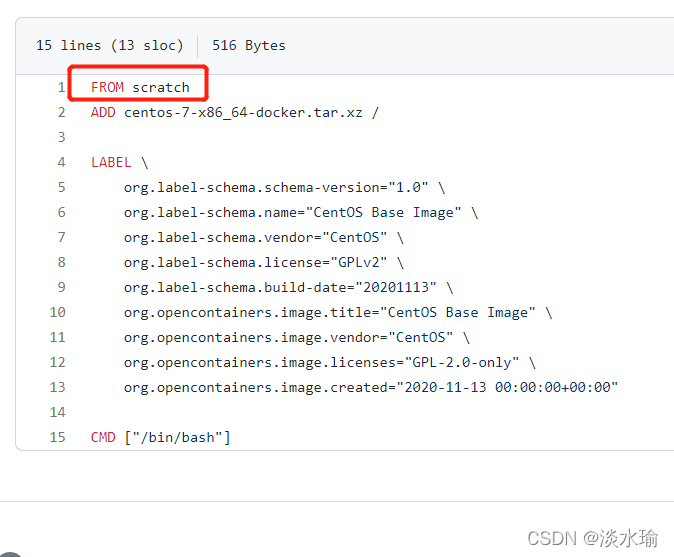Click image.licenses="GPL-2.0-only" code line
Viewport: 674px width, 557px height.
click(330, 362)
